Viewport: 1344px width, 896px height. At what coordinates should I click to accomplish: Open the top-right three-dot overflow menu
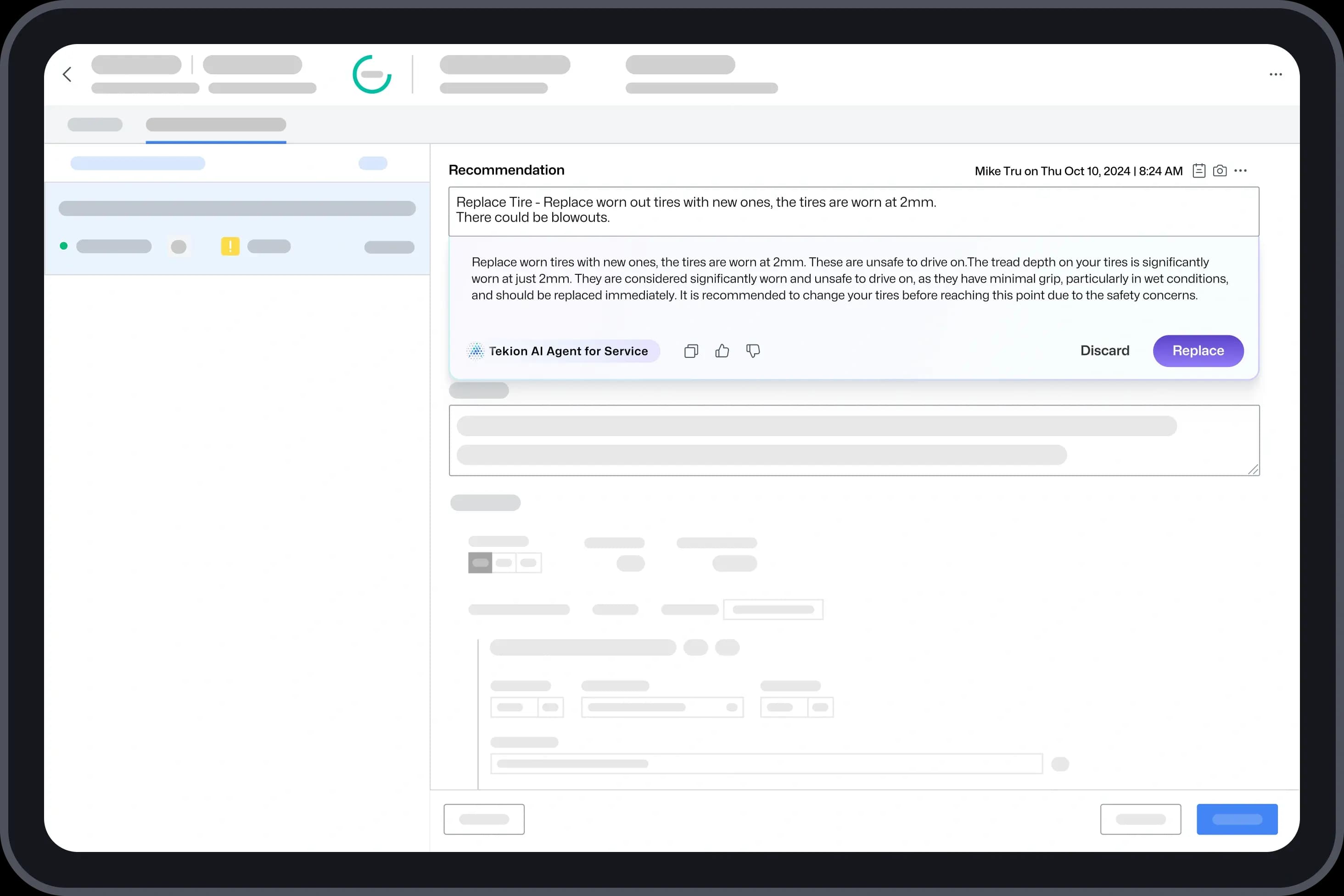[1276, 74]
